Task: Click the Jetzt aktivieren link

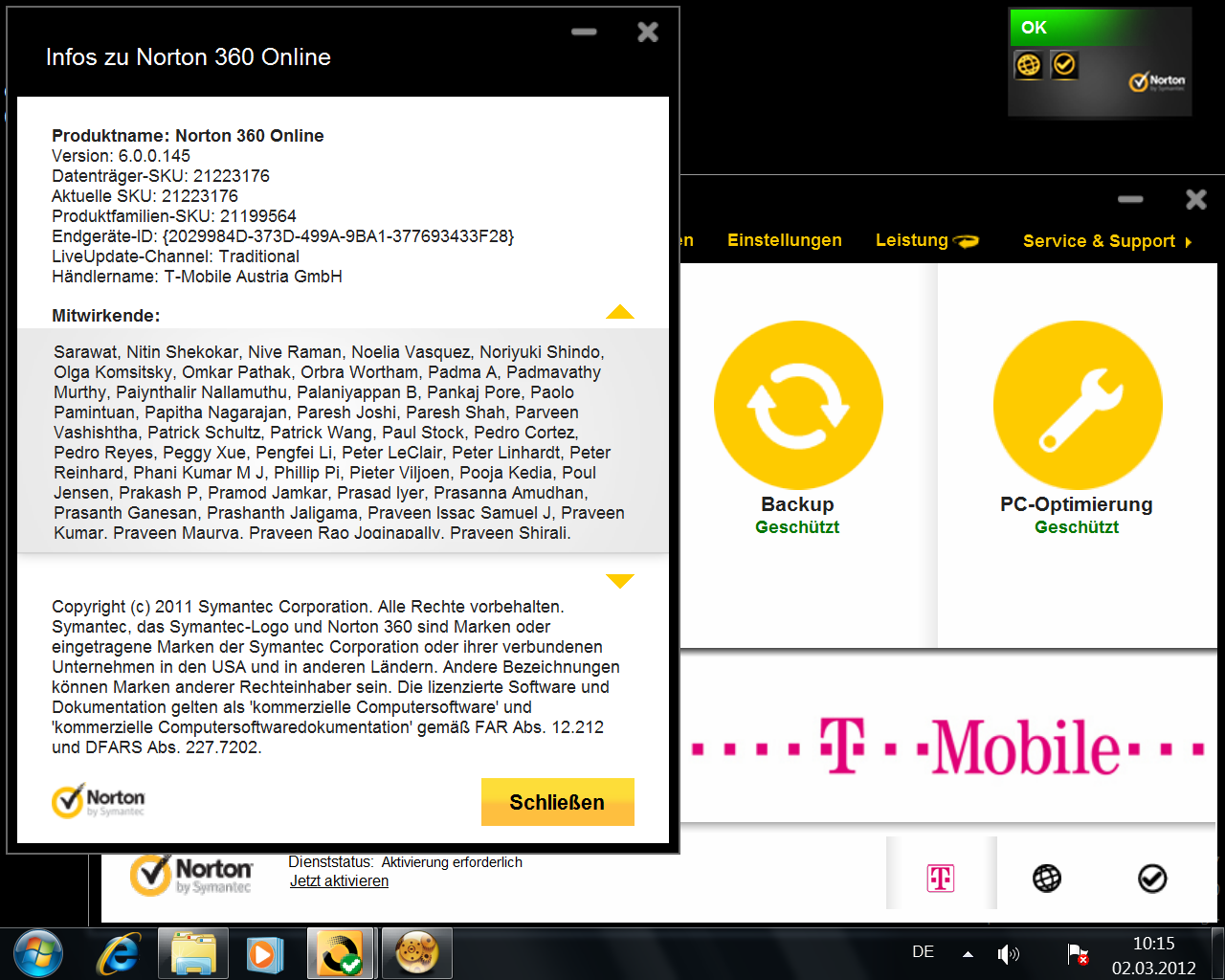Action: (x=339, y=881)
